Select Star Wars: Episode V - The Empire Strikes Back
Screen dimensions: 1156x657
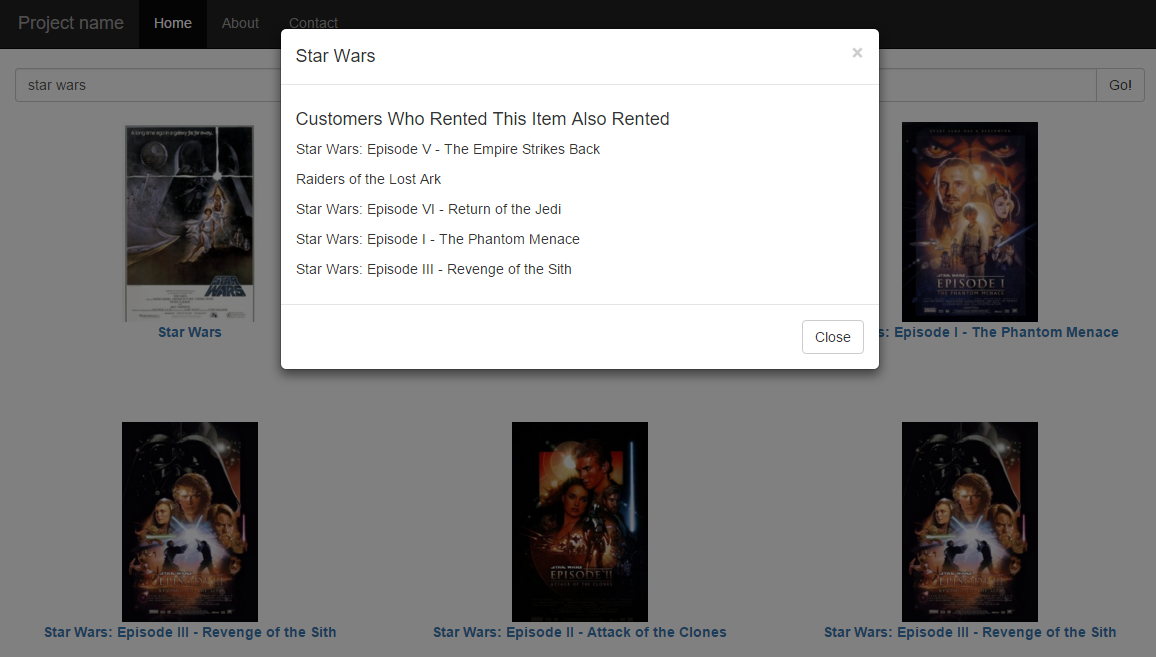point(448,149)
